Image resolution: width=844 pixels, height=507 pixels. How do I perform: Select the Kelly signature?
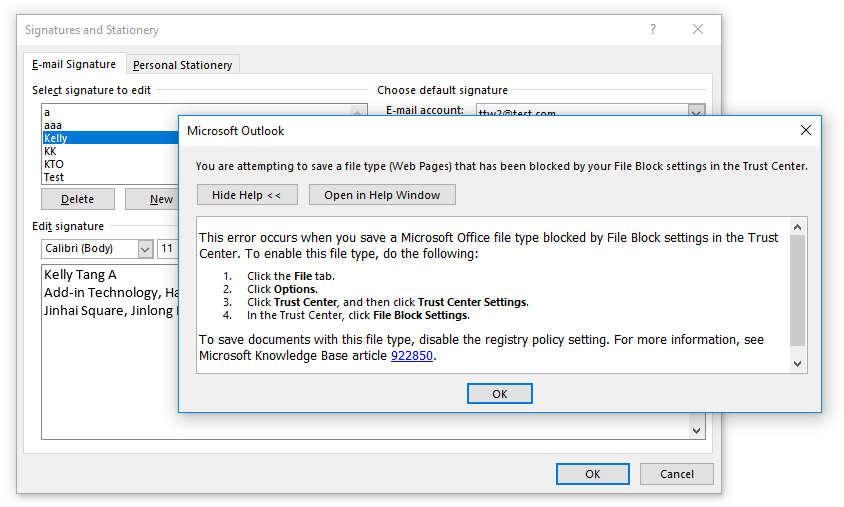tap(110, 138)
